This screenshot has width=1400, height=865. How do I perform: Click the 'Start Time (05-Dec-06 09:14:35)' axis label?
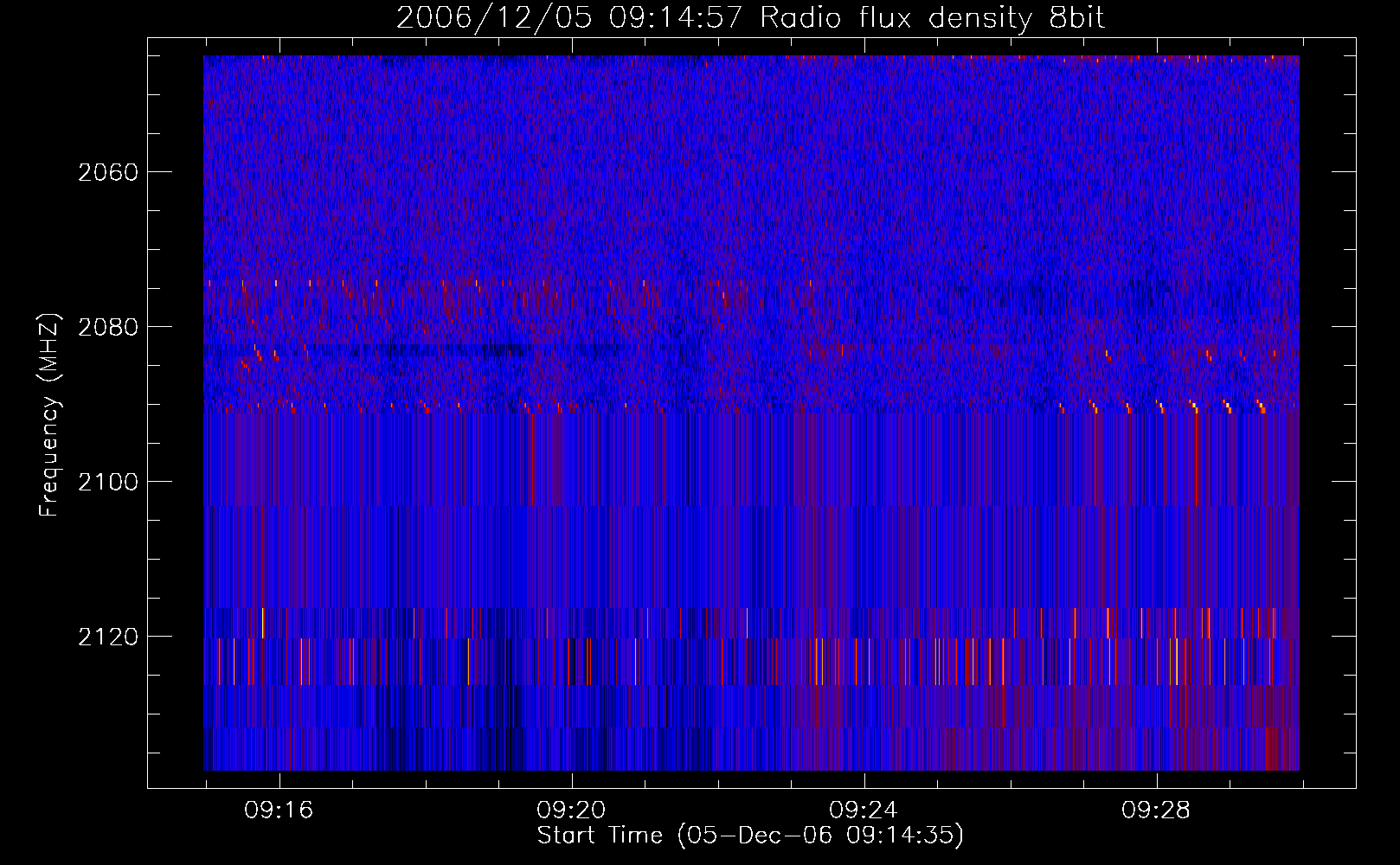click(750, 836)
